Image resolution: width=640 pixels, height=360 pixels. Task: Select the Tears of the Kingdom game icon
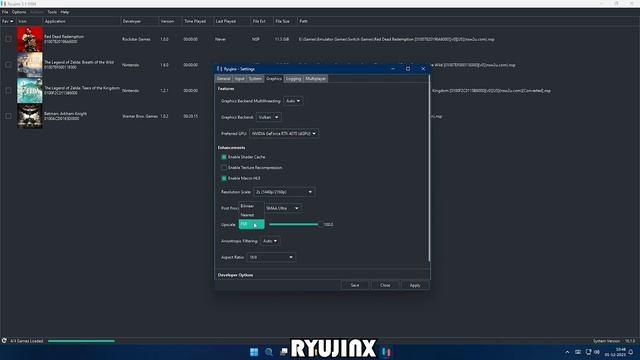(x=29, y=91)
